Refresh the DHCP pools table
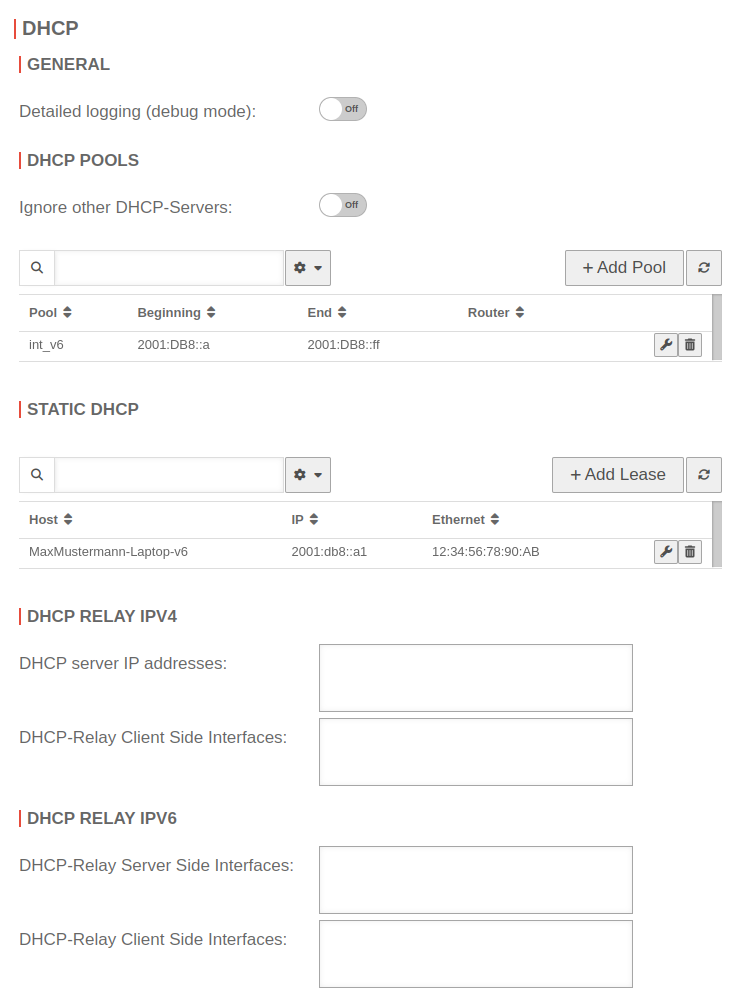This screenshot has width=741, height=998. [704, 268]
